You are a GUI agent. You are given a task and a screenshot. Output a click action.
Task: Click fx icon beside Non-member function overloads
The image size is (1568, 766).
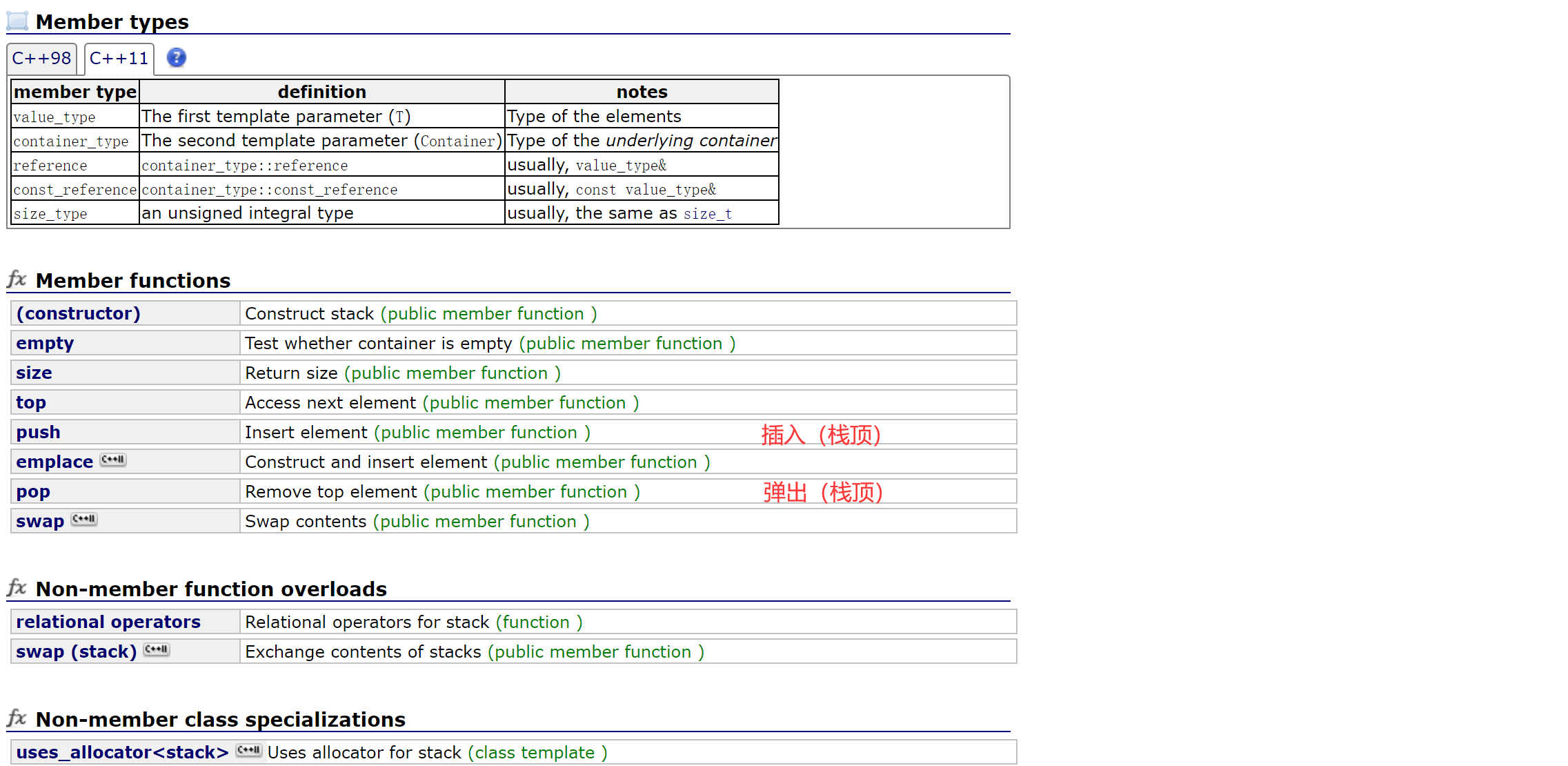pyautogui.click(x=17, y=588)
